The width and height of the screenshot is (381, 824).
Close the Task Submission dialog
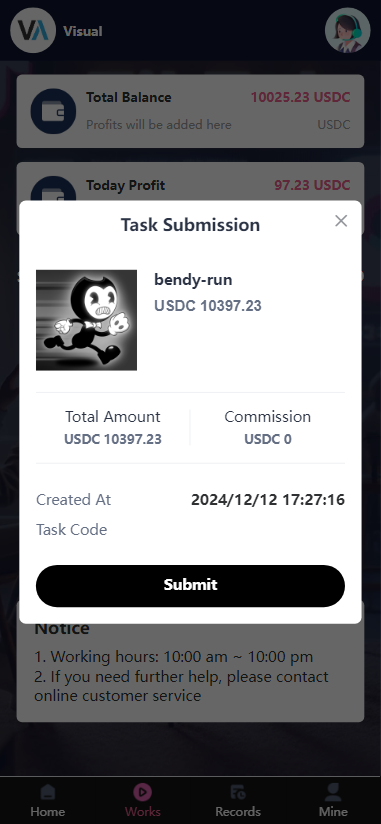coord(341,221)
